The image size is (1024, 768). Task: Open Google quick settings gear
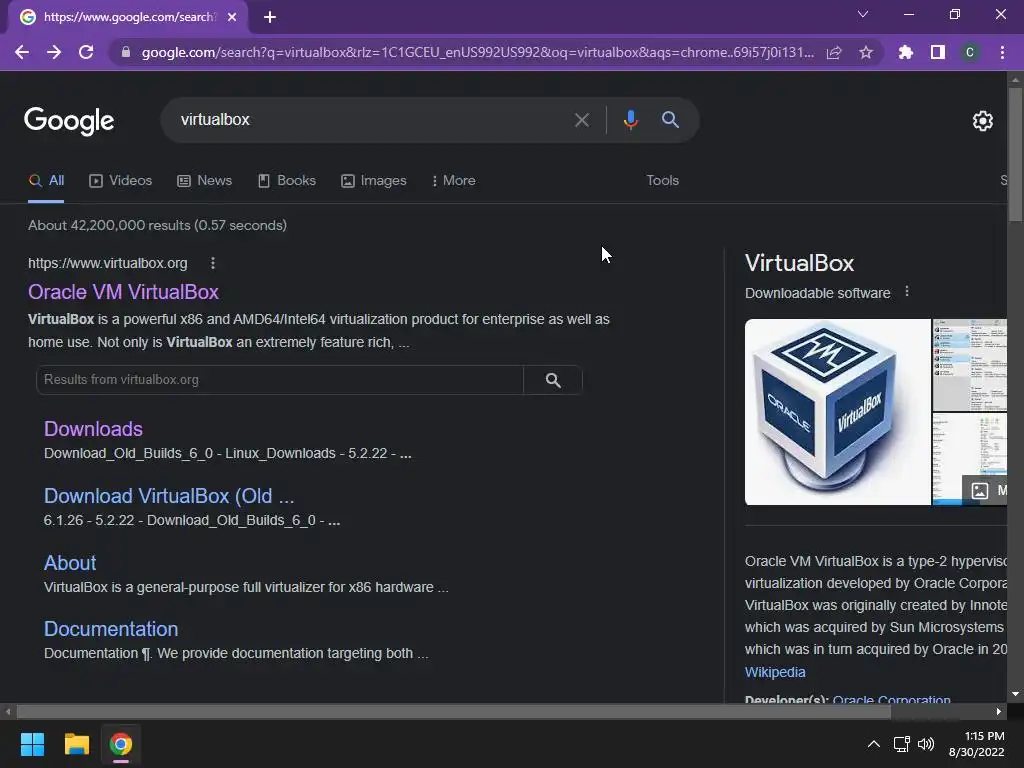click(983, 121)
